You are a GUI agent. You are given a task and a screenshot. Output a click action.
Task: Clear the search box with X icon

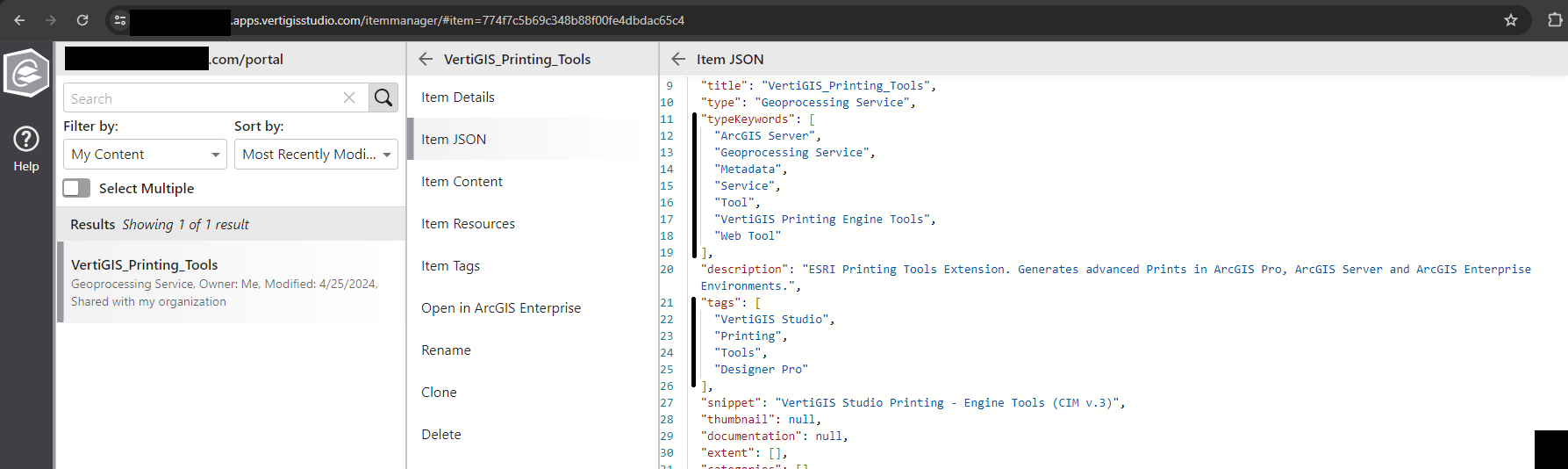pyautogui.click(x=349, y=97)
